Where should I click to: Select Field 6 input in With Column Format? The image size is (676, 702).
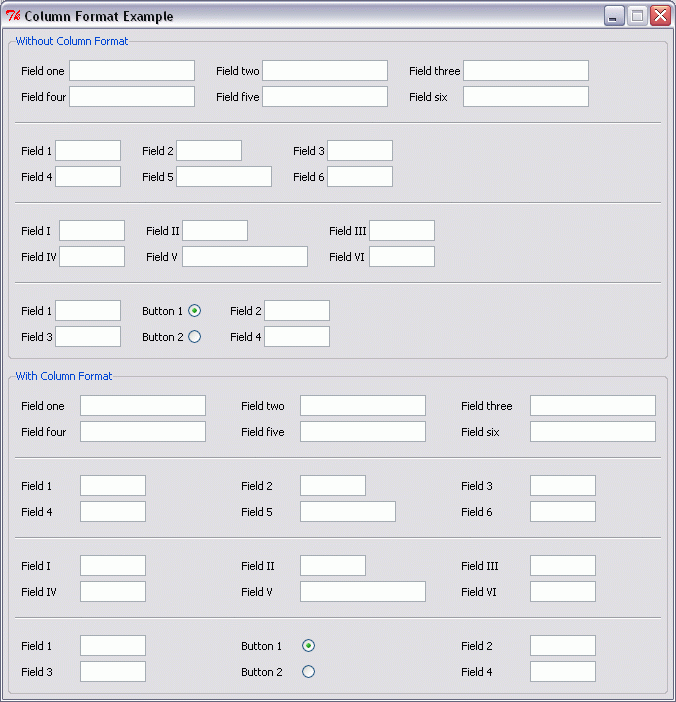click(x=562, y=512)
